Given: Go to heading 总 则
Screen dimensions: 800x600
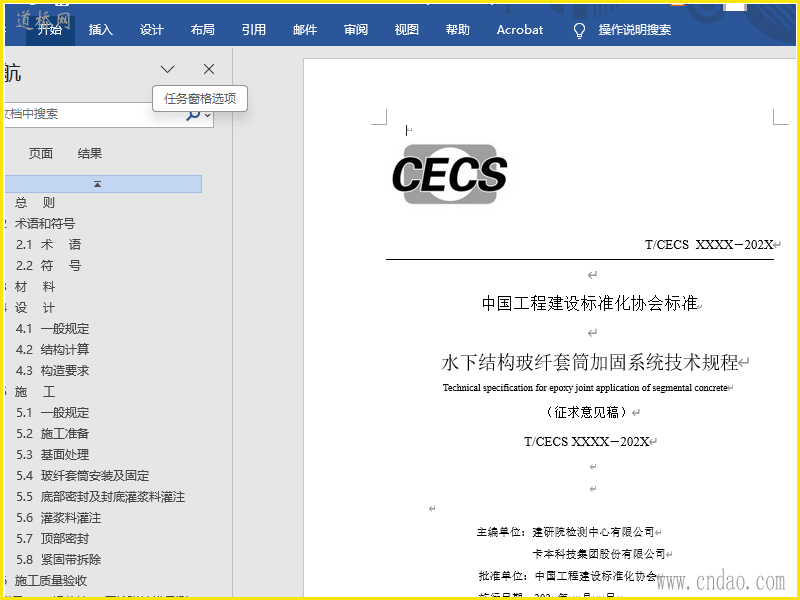Looking at the screenshot, I should pyautogui.click(x=34, y=203).
